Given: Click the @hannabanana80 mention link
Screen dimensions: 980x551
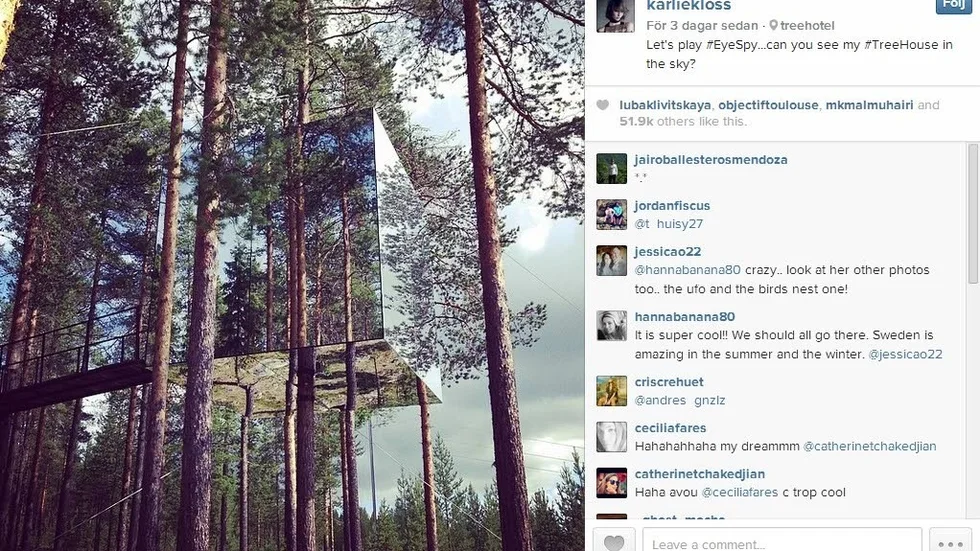Looking at the screenshot, I should (x=688, y=270).
